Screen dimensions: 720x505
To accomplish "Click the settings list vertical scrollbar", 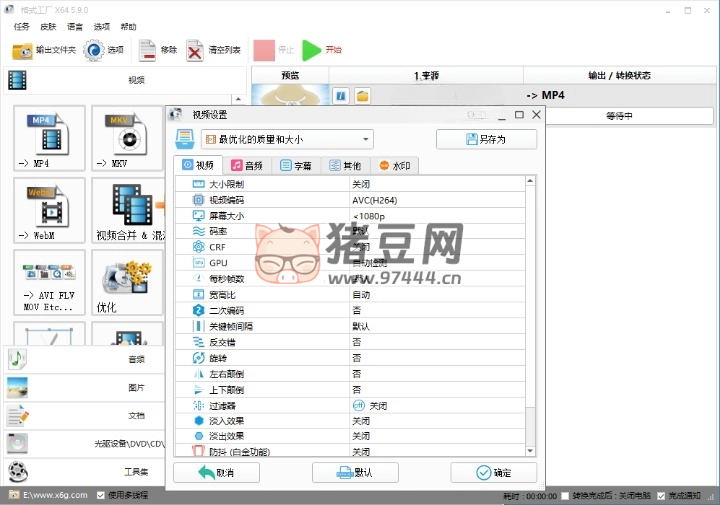I will tap(530, 300).
